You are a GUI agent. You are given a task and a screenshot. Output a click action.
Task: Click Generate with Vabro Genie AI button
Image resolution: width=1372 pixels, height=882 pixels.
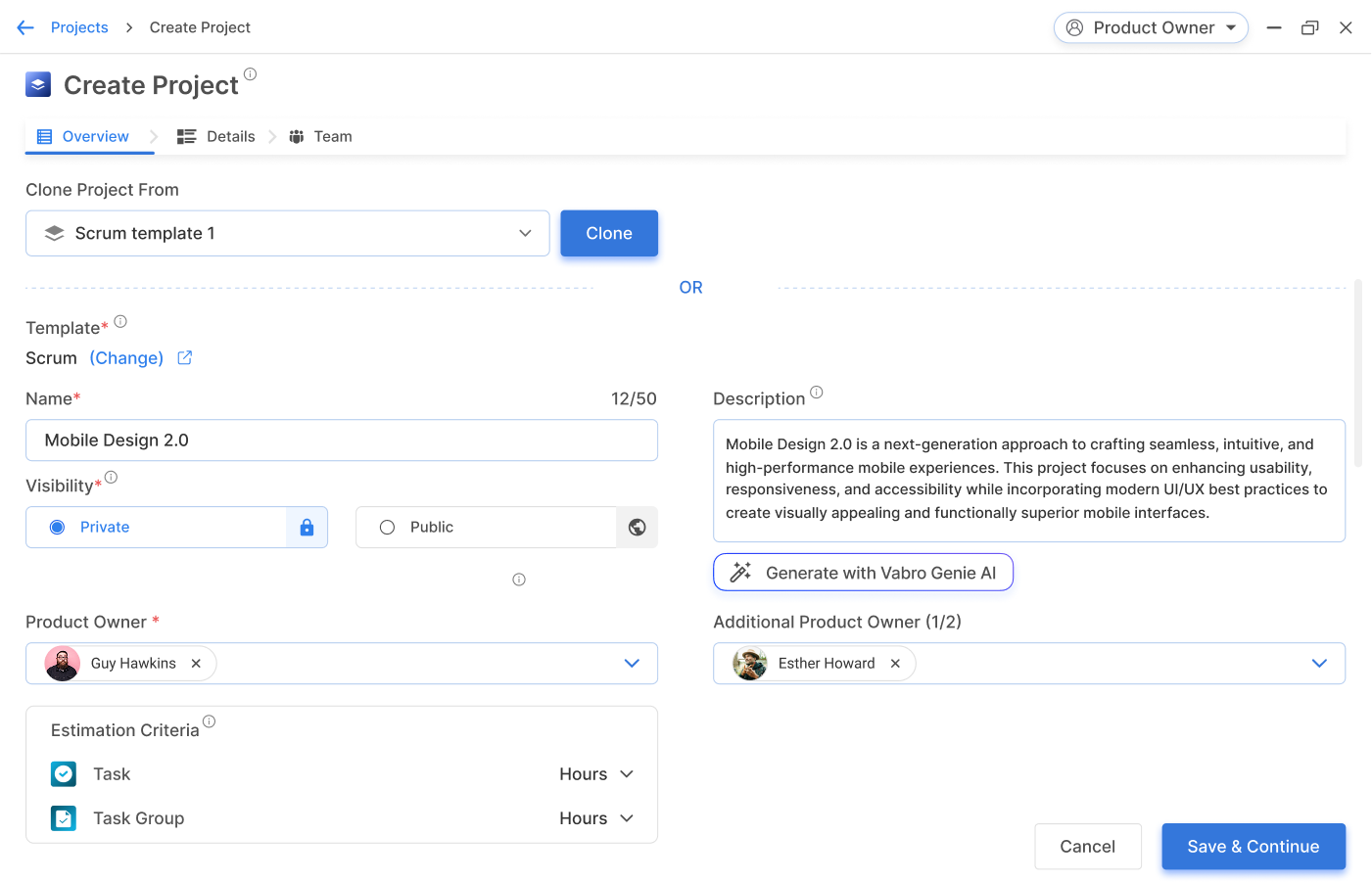pyautogui.click(x=863, y=573)
